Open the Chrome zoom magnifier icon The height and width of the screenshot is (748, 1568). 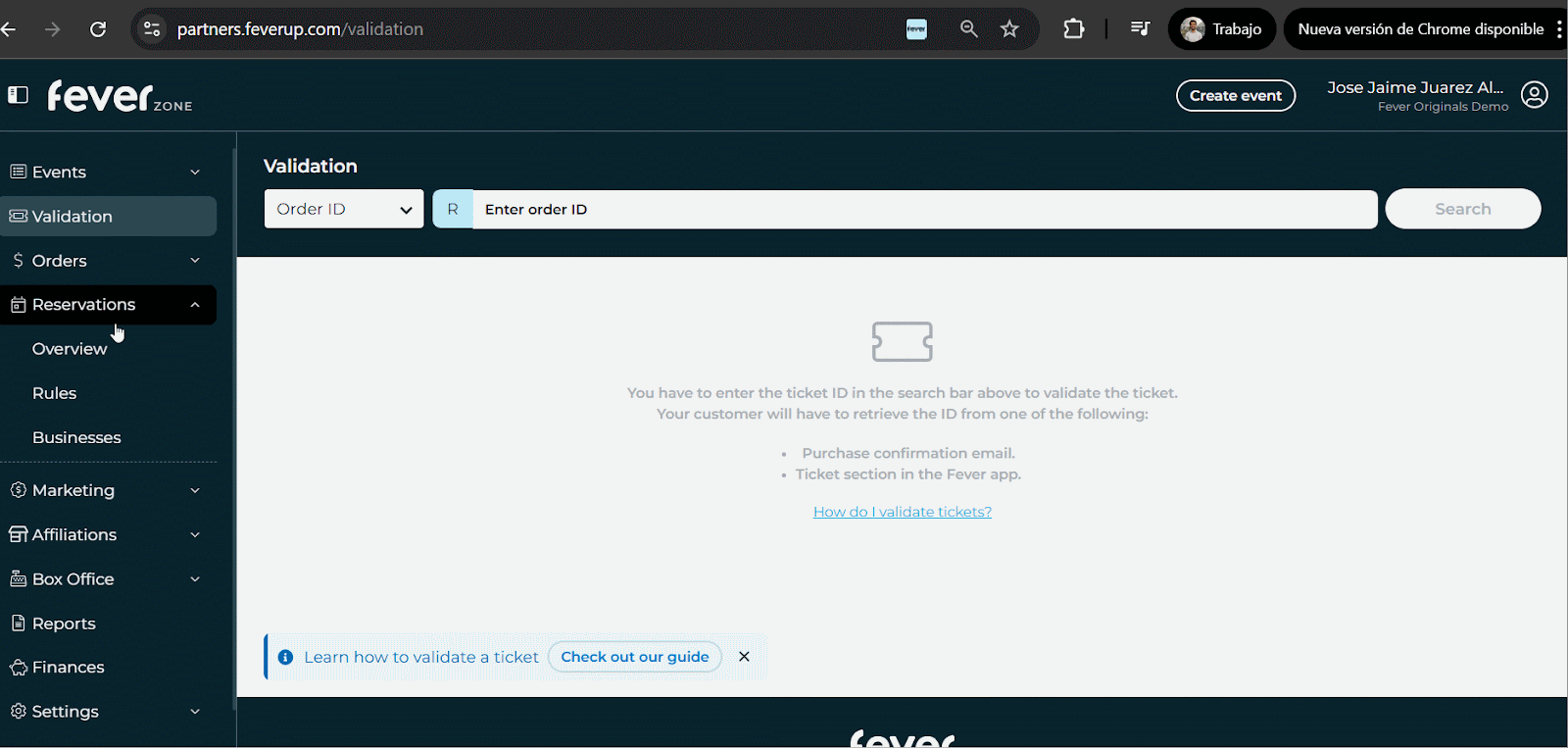click(968, 29)
